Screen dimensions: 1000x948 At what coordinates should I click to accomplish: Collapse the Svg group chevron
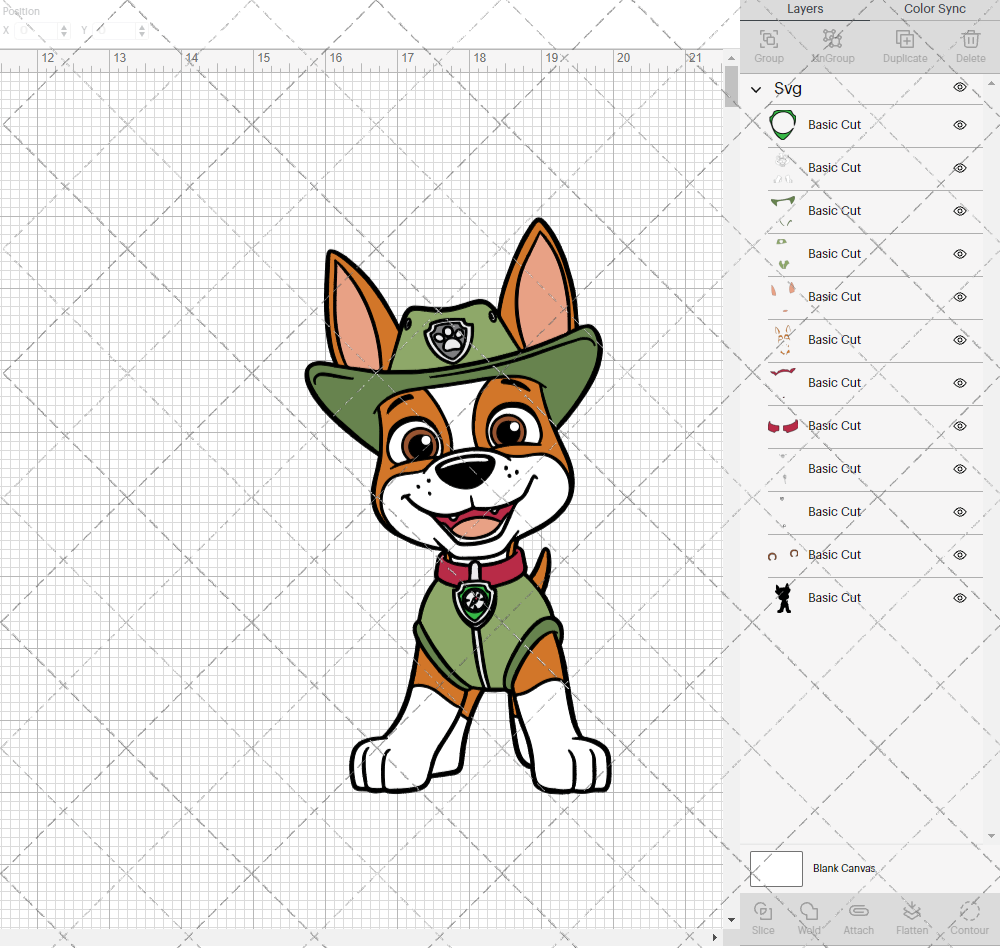point(756,89)
